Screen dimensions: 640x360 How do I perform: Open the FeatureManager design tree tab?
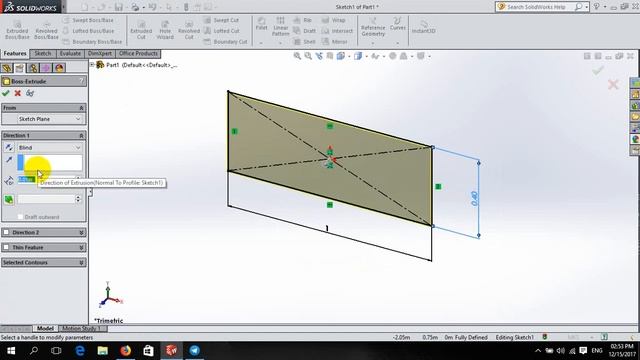[7, 68]
